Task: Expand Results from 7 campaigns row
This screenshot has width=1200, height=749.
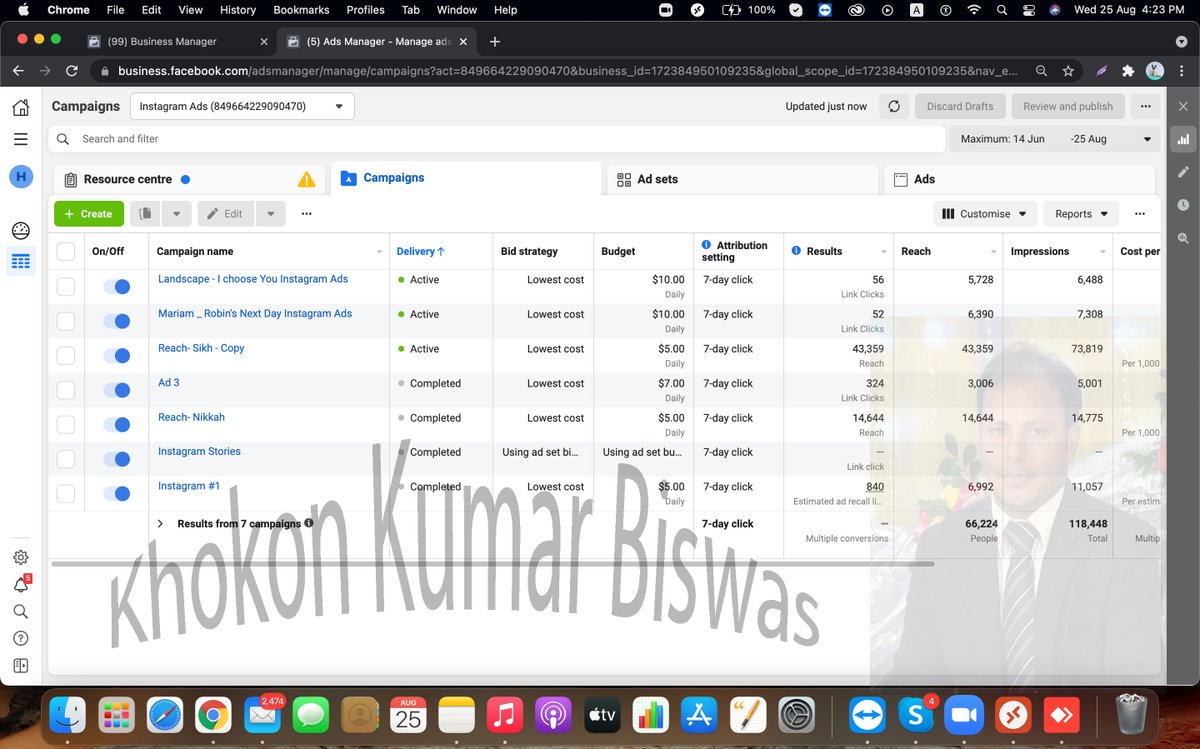Action: tap(160, 523)
